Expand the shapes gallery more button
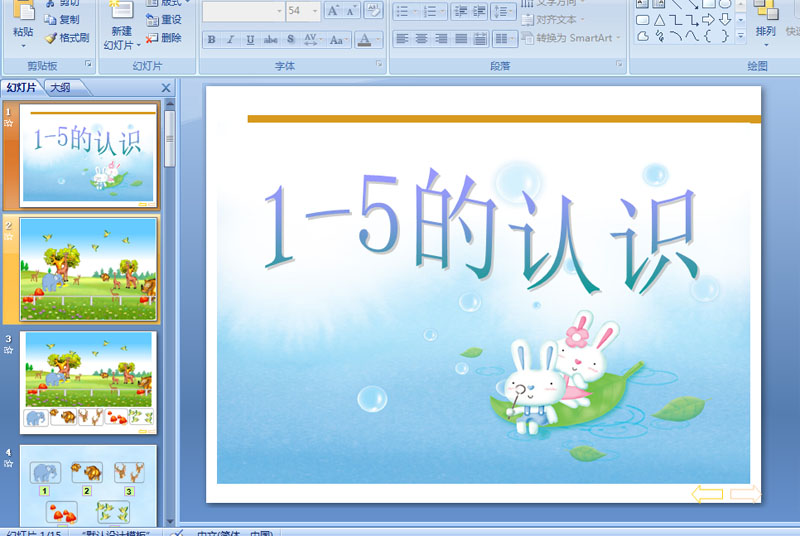The image size is (800, 536). click(x=741, y=36)
